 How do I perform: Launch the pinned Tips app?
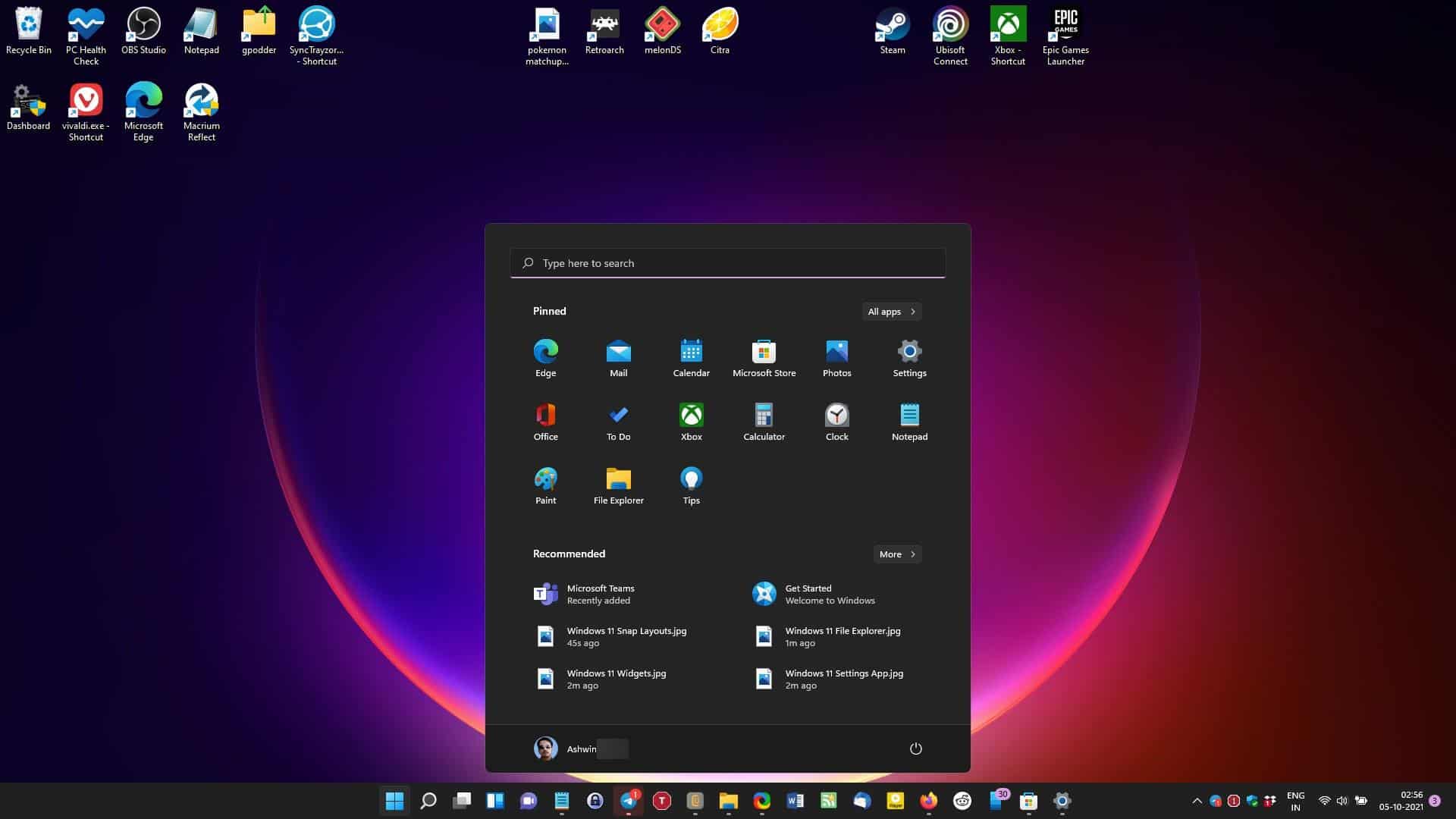(691, 485)
